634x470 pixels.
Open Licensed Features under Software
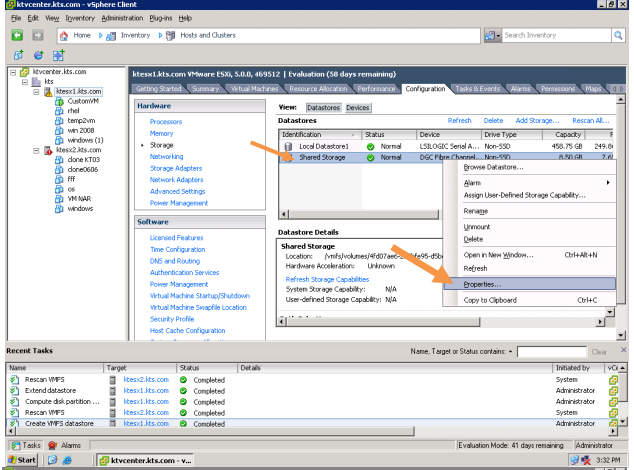pyautogui.click(x=176, y=238)
